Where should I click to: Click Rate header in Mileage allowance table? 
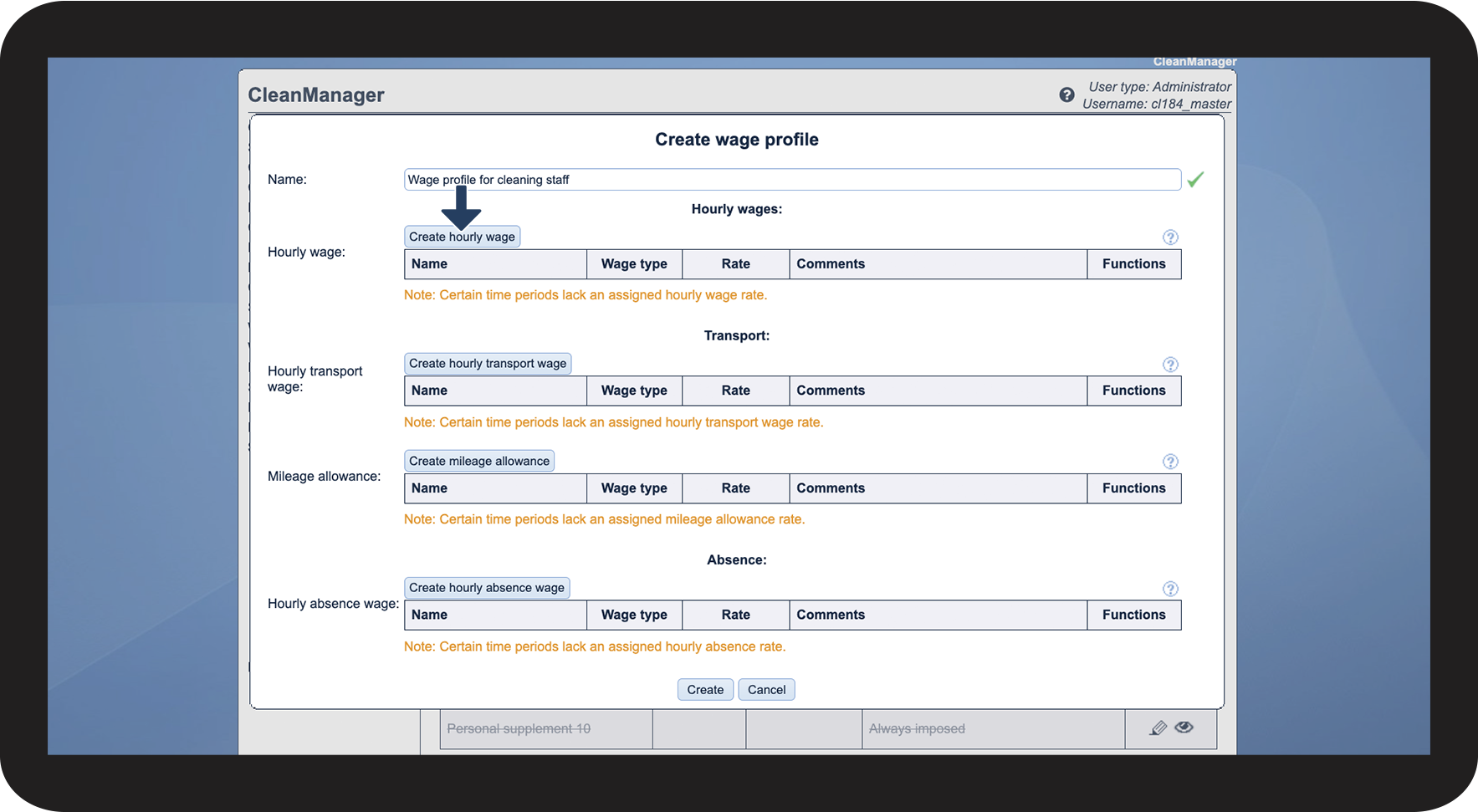[736, 488]
